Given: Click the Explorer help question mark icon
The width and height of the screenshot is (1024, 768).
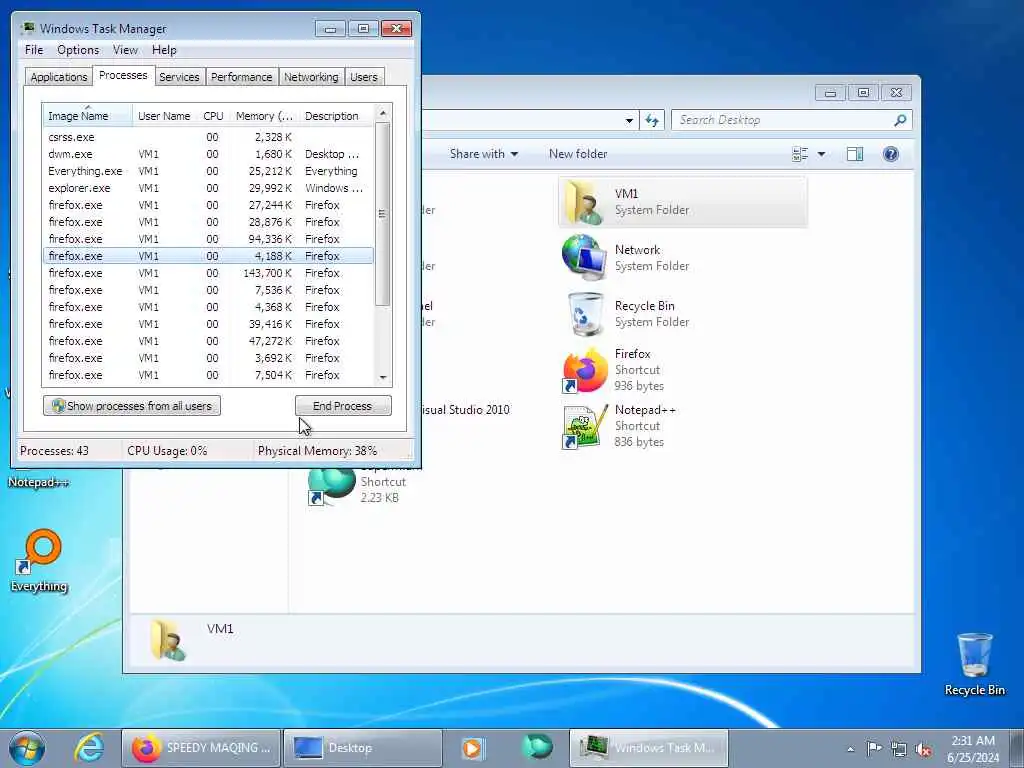Looking at the screenshot, I should pos(890,154).
